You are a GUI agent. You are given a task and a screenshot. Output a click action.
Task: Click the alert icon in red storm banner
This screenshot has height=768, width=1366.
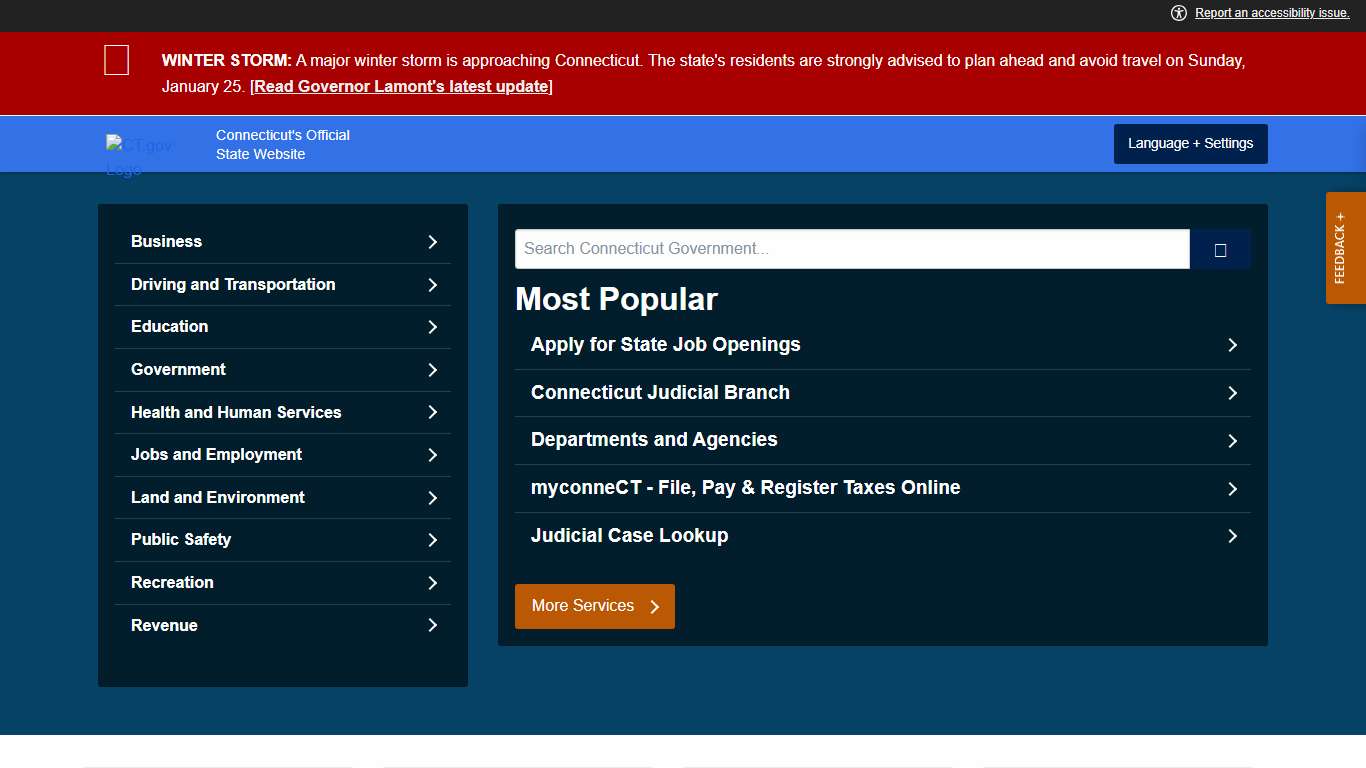pos(117,60)
